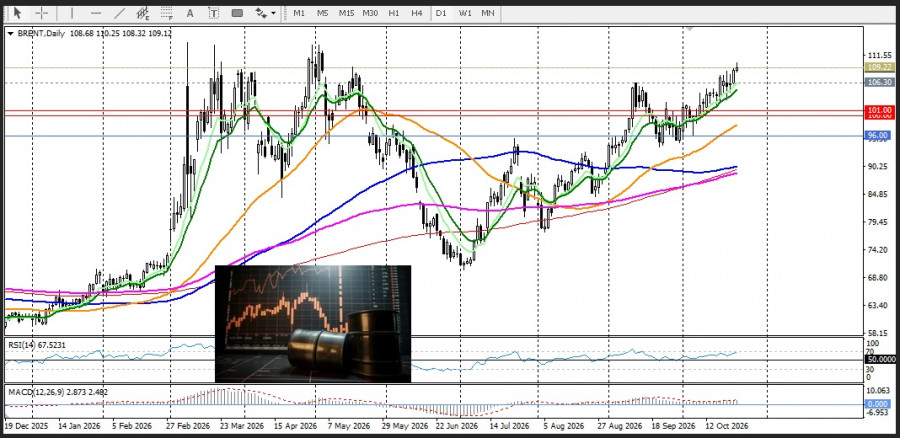Select the W1 weekly timeframe
The image size is (900, 438).
465,13
